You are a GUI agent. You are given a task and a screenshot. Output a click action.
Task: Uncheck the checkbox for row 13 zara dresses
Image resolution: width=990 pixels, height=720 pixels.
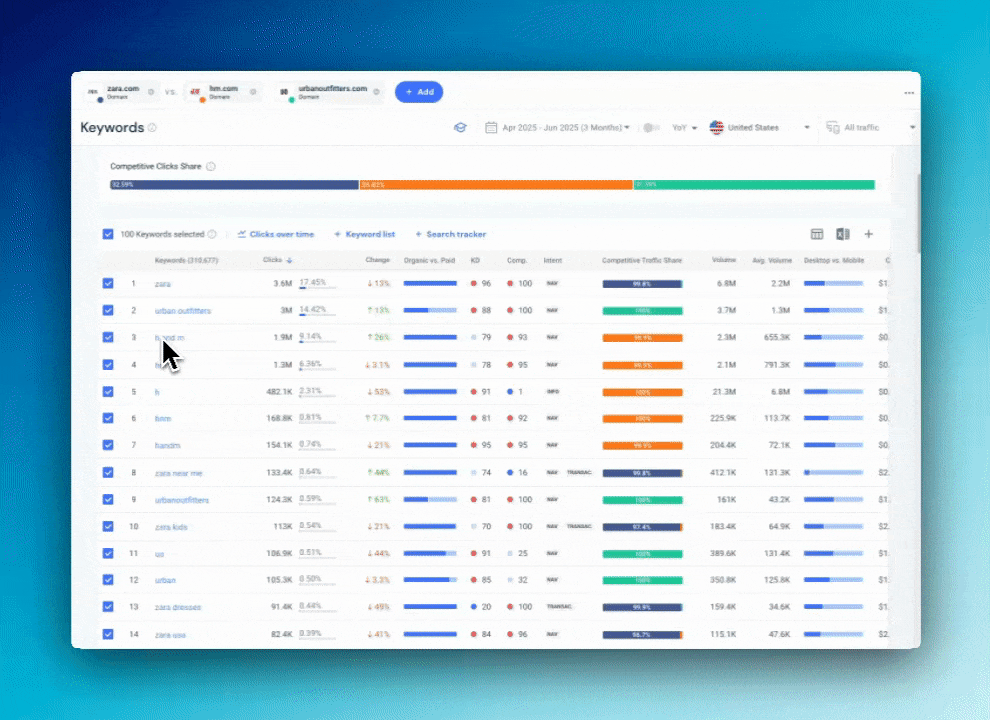108,607
